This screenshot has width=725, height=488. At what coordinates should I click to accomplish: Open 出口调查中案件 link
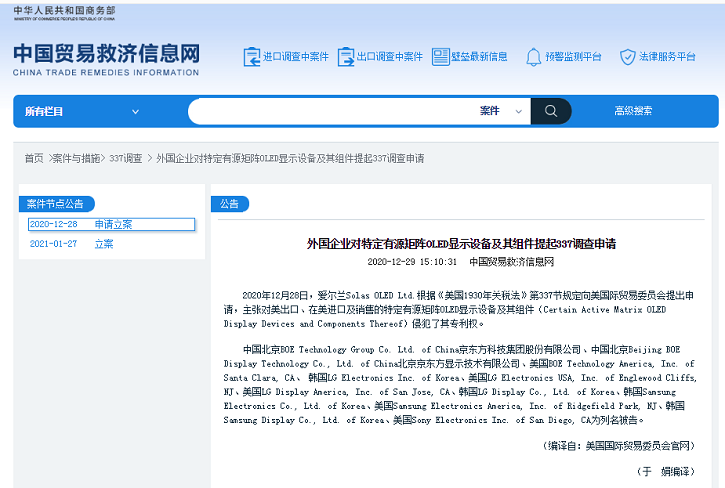(x=390, y=57)
